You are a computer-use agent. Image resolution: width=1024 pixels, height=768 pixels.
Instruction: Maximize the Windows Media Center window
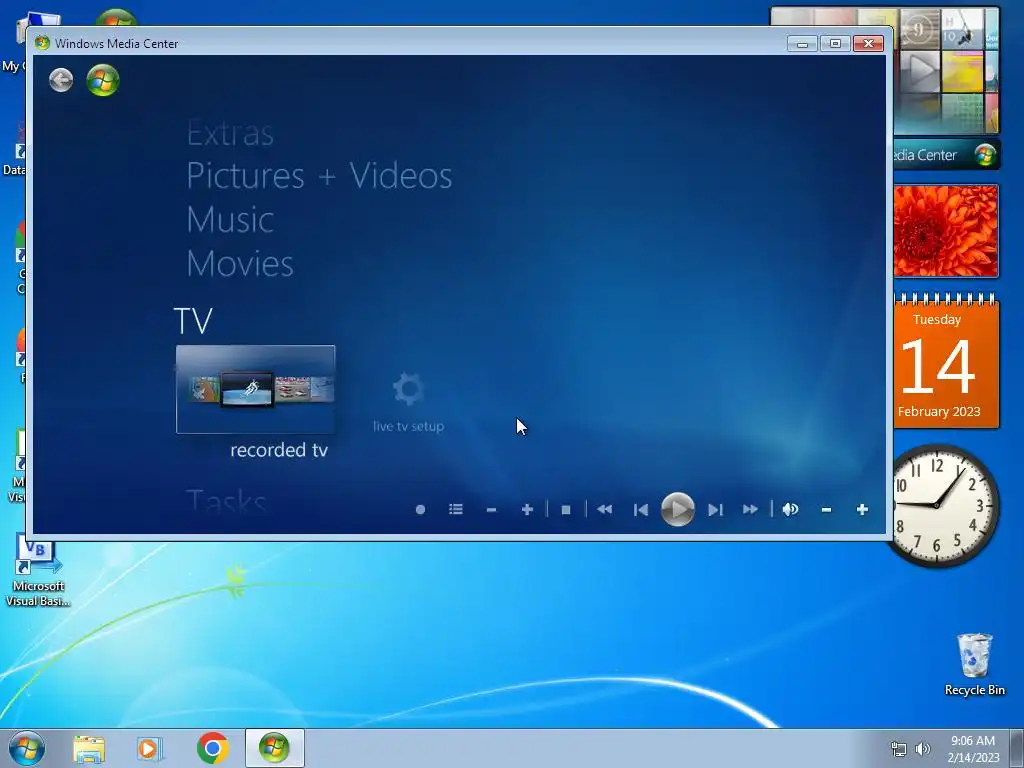pos(835,44)
